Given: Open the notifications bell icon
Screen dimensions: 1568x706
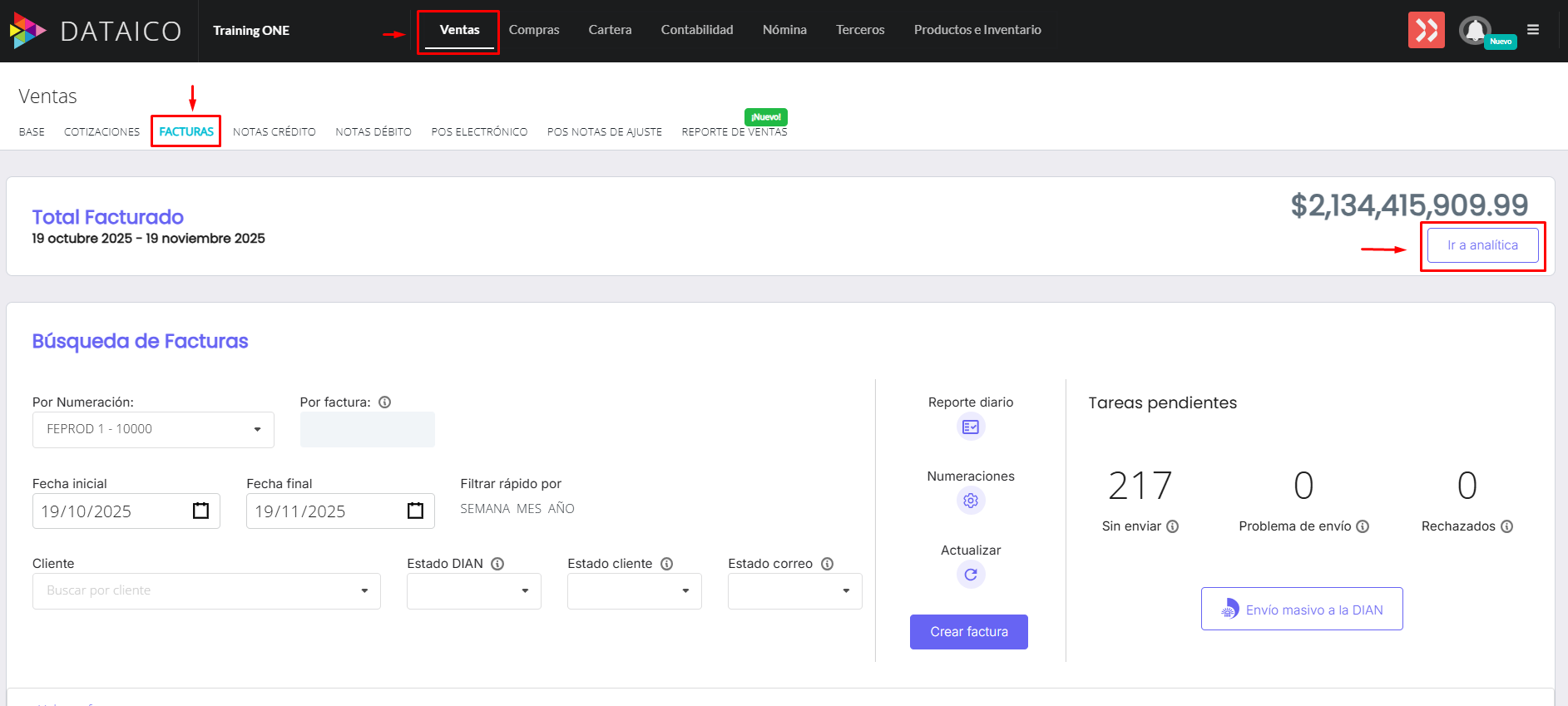Looking at the screenshot, I should 1474,31.
